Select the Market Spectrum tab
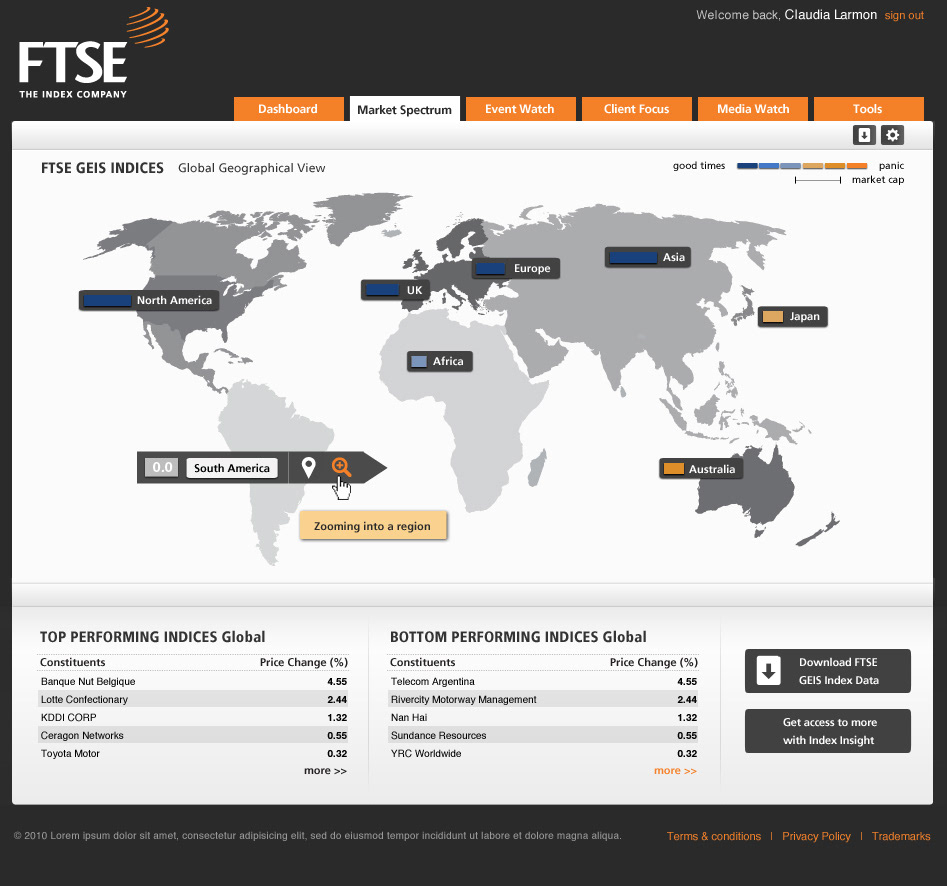Image resolution: width=947 pixels, height=886 pixels. tap(404, 109)
